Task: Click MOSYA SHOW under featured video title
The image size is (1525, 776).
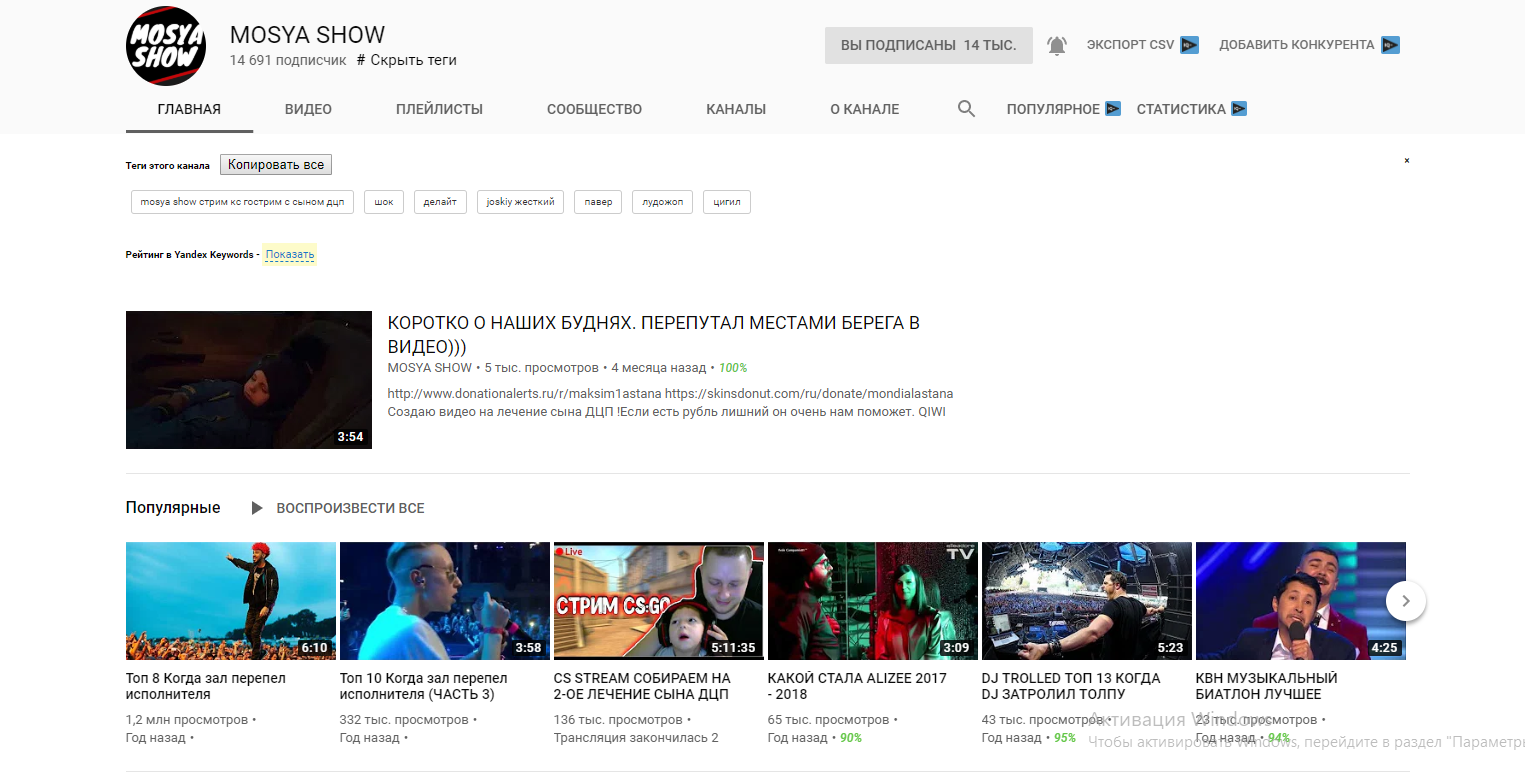Action: (x=429, y=368)
